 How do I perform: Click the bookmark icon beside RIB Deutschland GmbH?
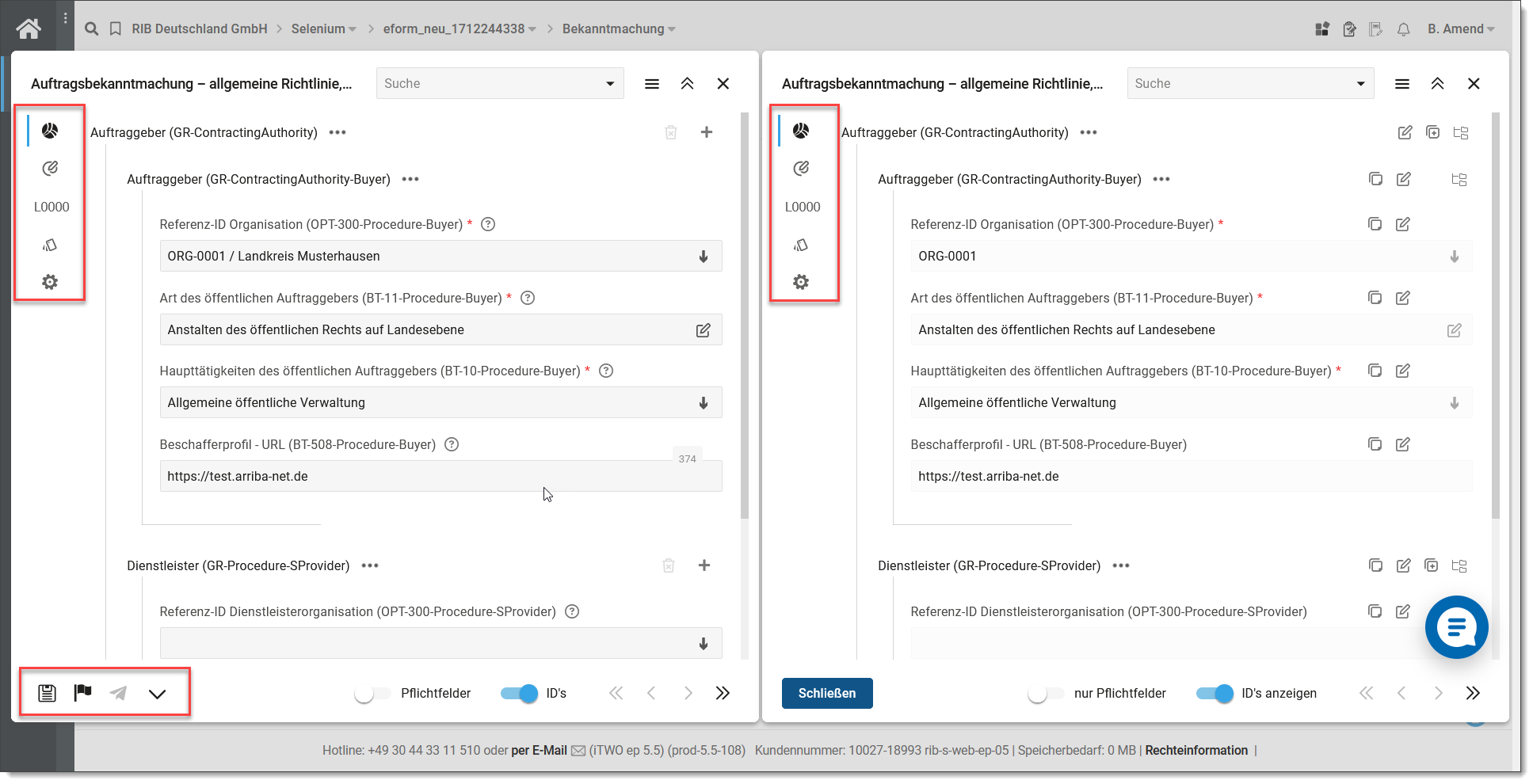[116, 29]
